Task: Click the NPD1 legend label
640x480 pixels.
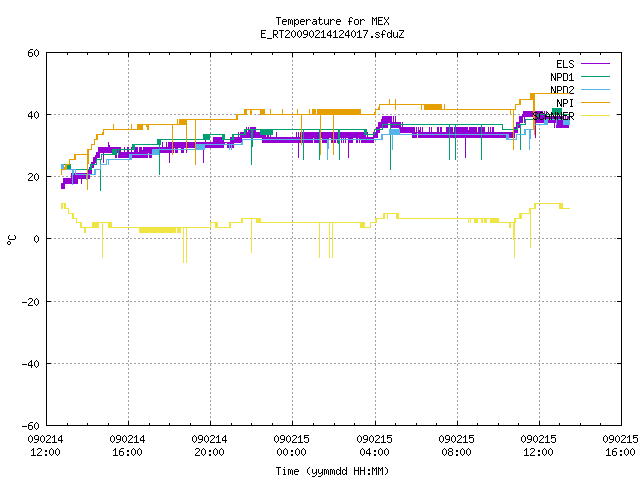Action: click(x=562, y=77)
